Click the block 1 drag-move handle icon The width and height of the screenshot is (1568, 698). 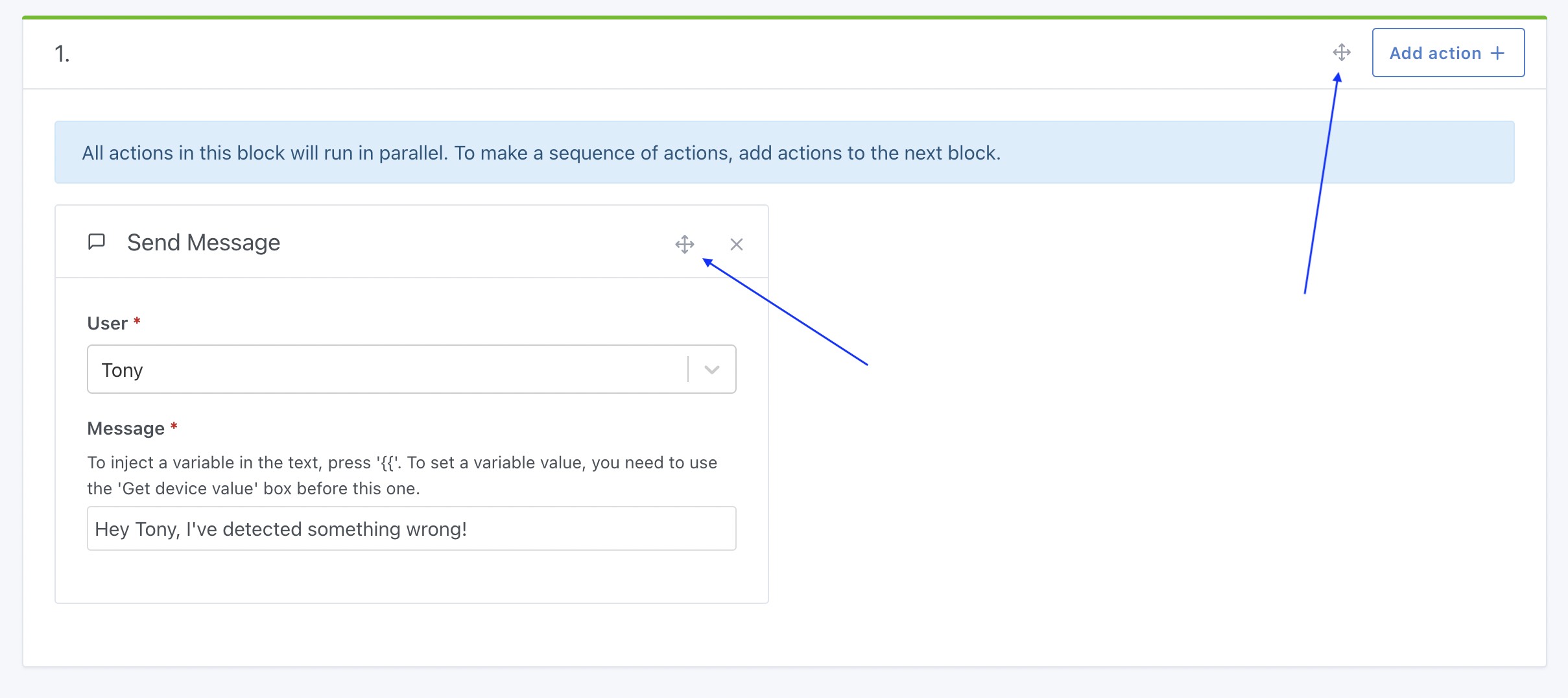click(1342, 53)
